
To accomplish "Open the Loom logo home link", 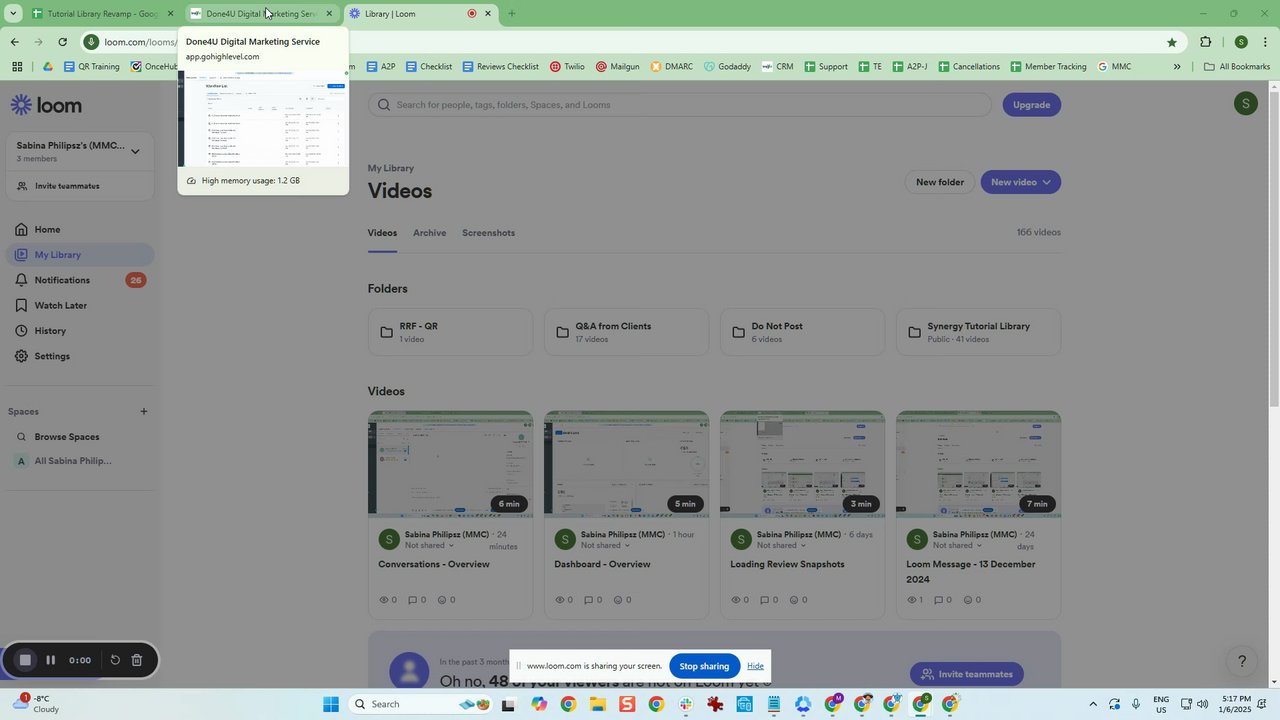I will point(46,105).
